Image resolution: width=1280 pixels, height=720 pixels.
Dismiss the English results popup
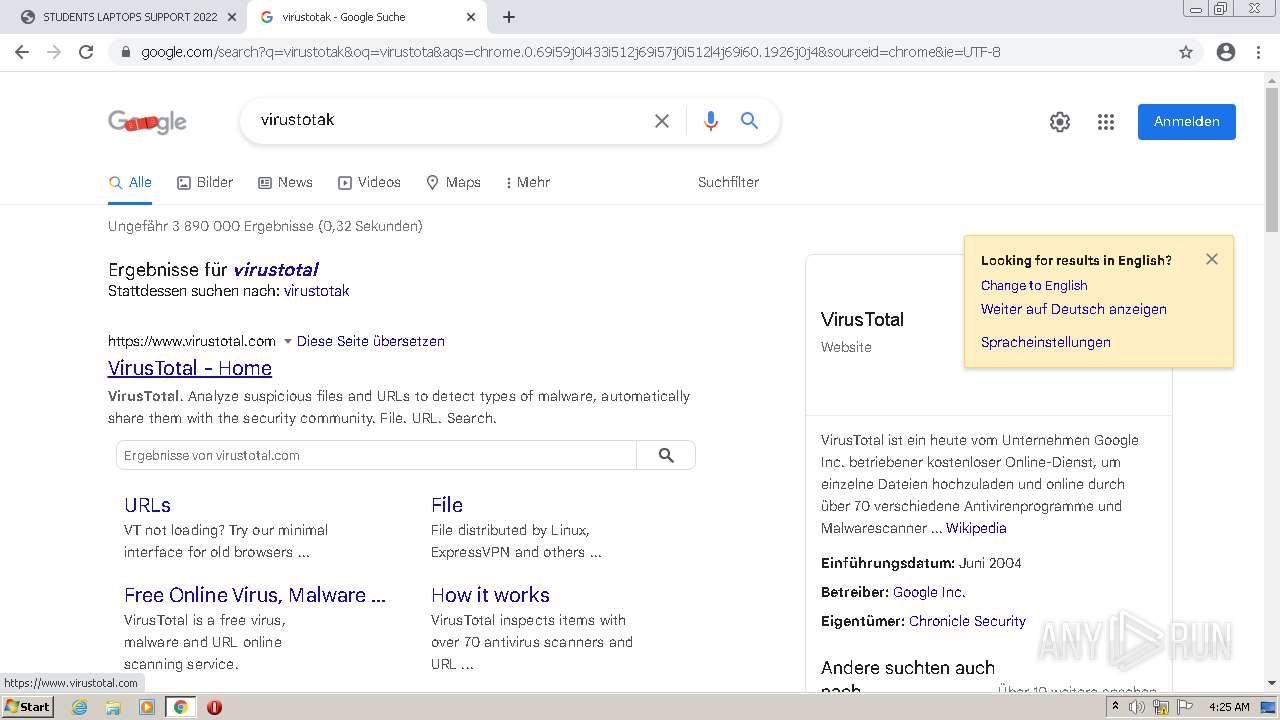1212,259
